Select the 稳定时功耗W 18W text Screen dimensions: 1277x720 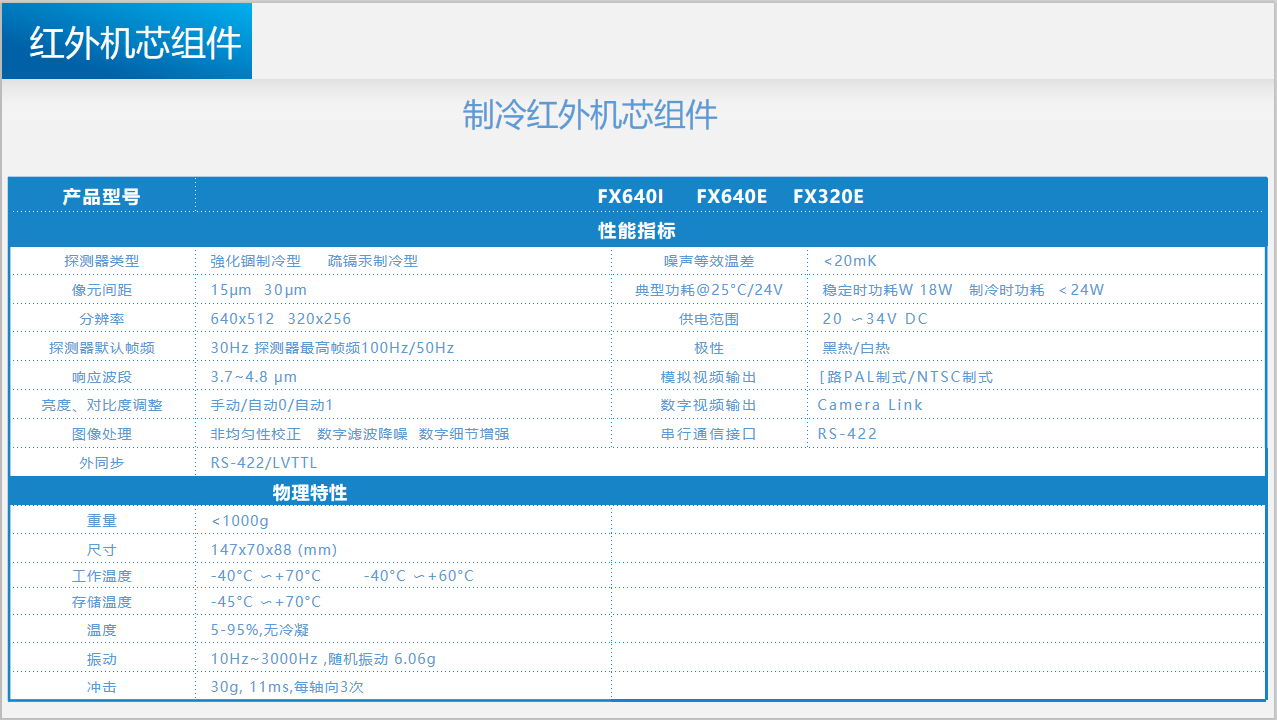pyautogui.click(x=888, y=290)
